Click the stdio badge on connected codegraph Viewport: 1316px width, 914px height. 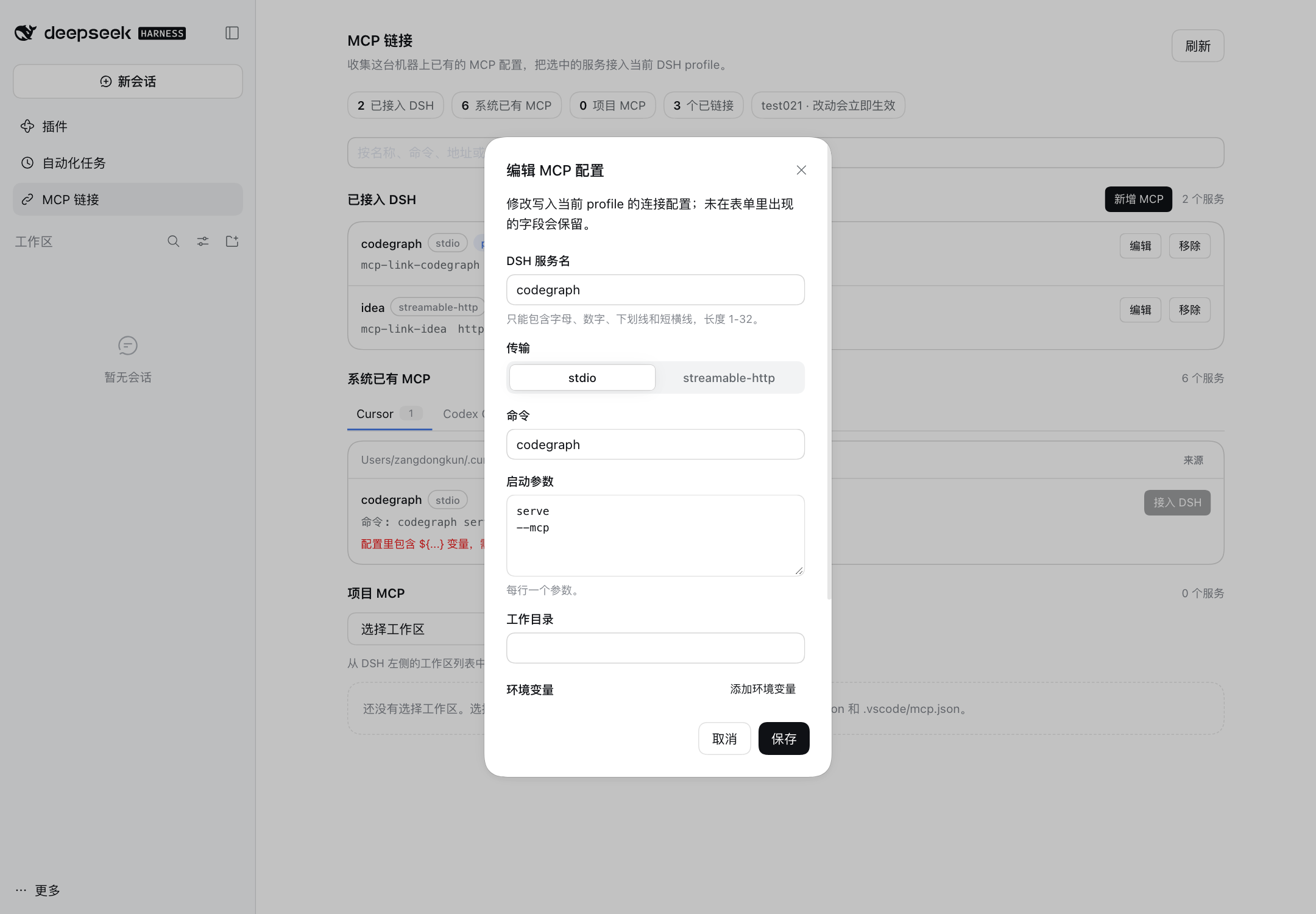pyautogui.click(x=447, y=243)
